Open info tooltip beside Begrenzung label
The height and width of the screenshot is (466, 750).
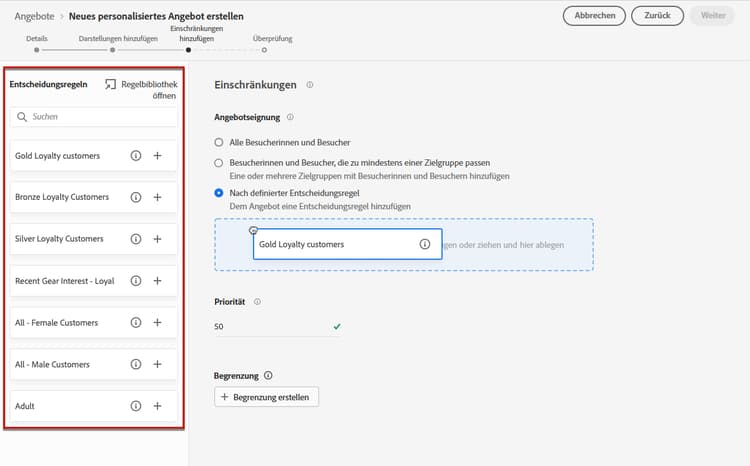click(x=268, y=376)
